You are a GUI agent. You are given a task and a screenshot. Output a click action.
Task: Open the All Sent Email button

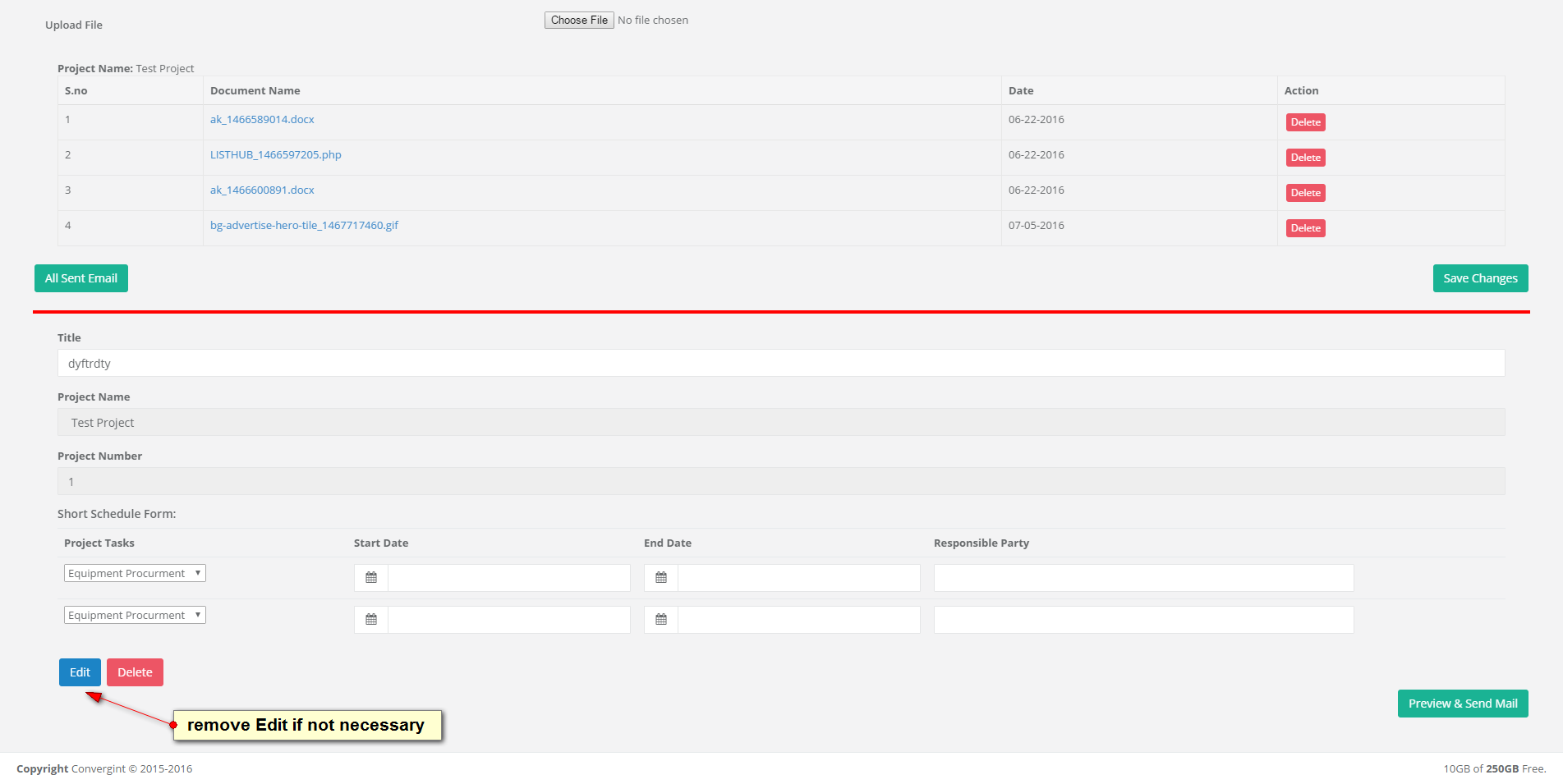[81, 278]
